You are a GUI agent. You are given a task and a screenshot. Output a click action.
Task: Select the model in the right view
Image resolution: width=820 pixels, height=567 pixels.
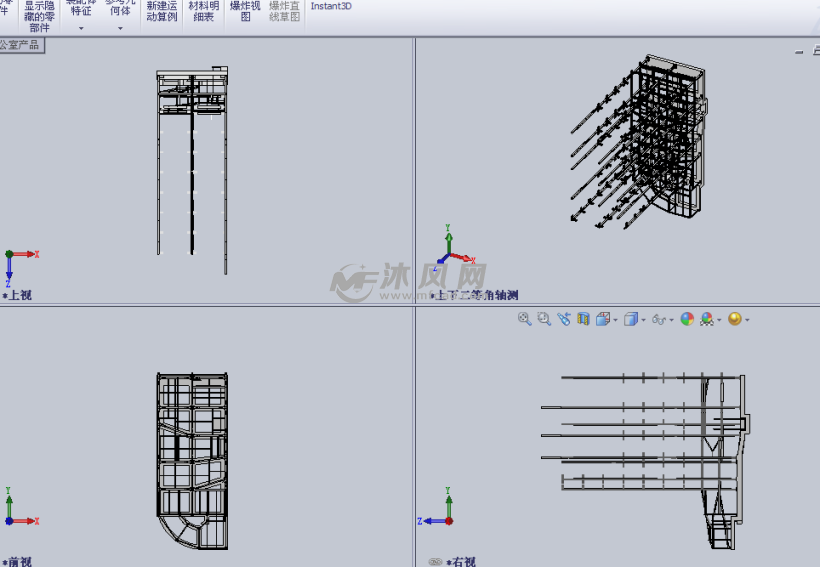tap(646, 461)
